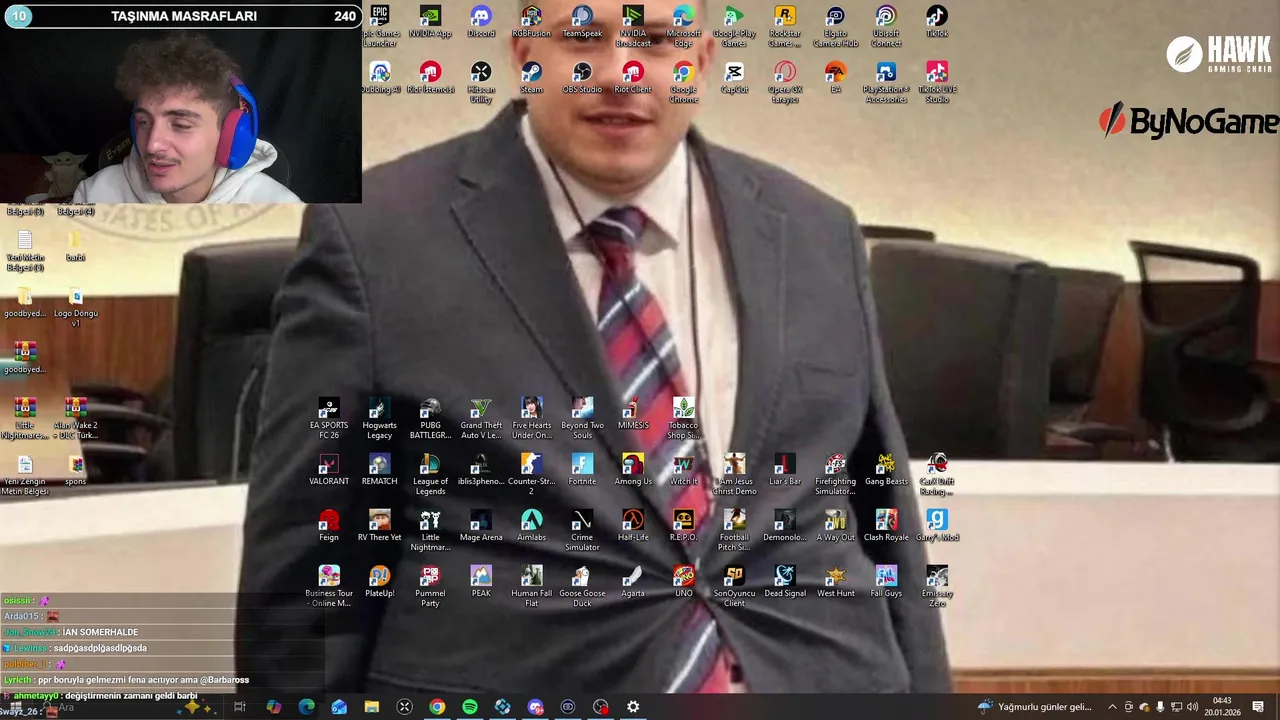
Task: Select Fall Guys desktop icon
Action: click(x=886, y=582)
